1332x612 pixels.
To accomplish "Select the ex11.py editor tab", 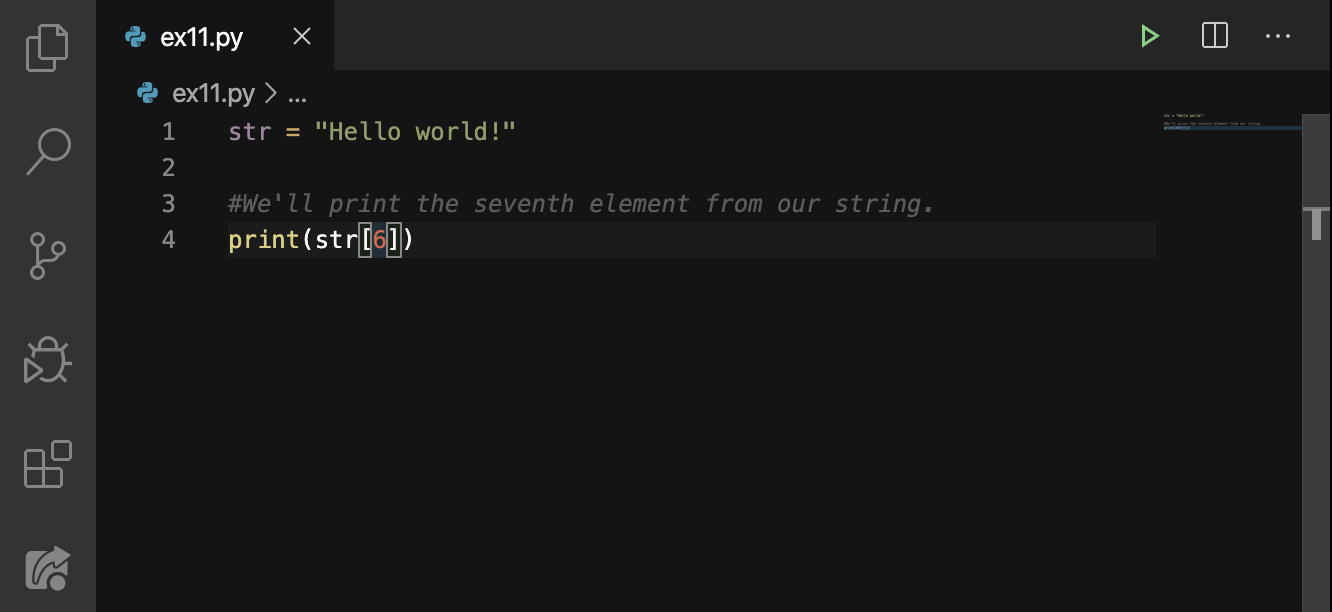I will pyautogui.click(x=200, y=36).
